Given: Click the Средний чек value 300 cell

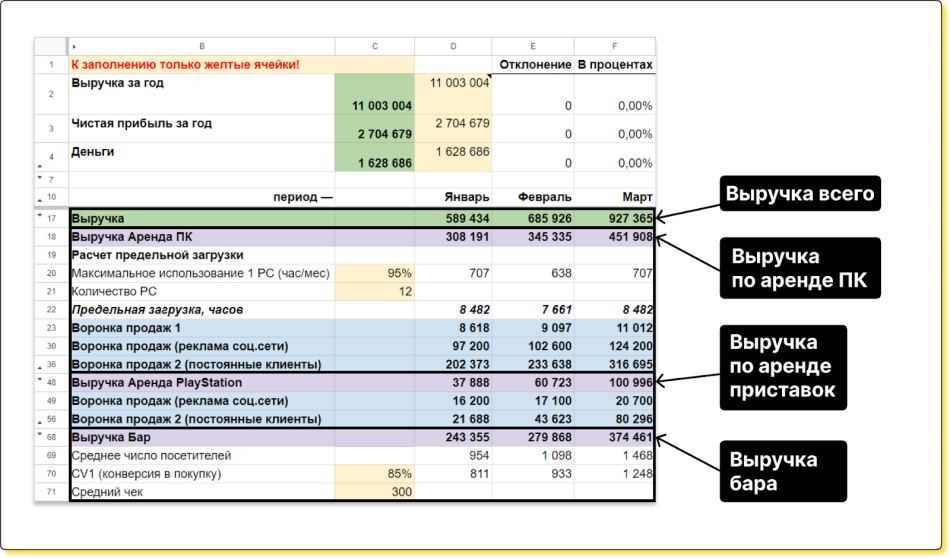Looking at the screenshot, I should 374,492.
